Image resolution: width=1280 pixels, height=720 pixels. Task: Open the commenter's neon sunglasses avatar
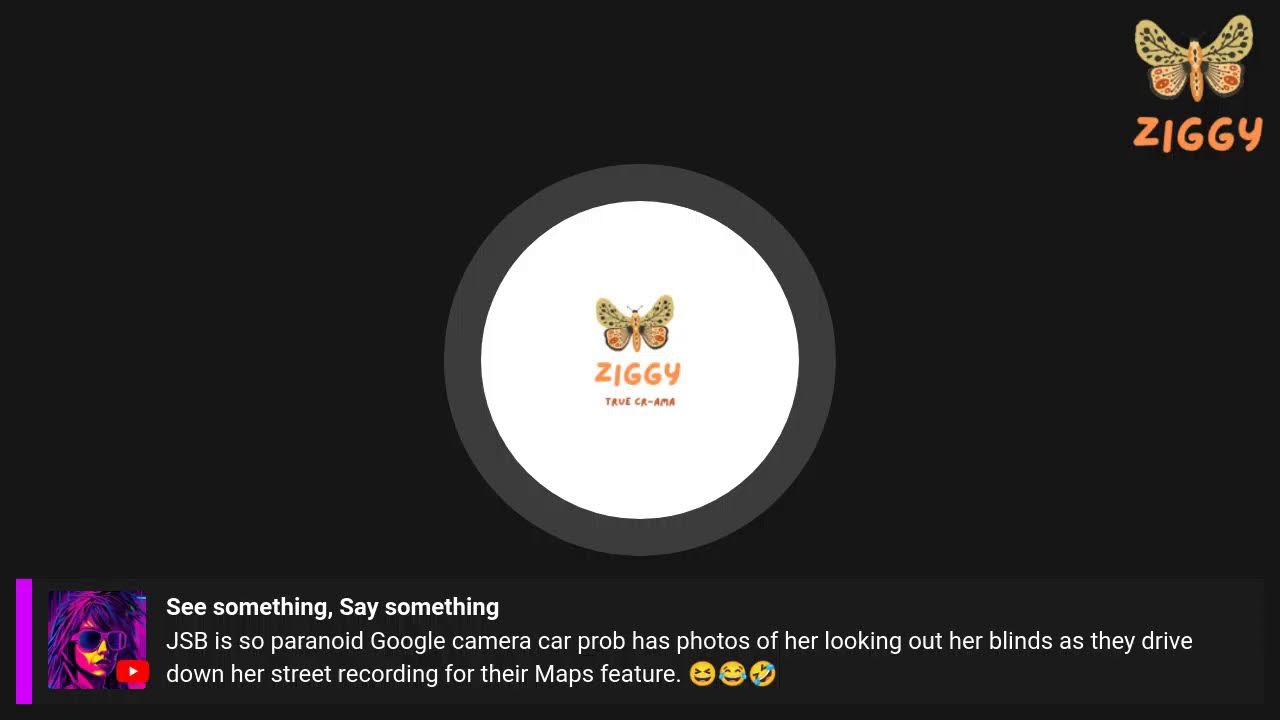(x=97, y=640)
